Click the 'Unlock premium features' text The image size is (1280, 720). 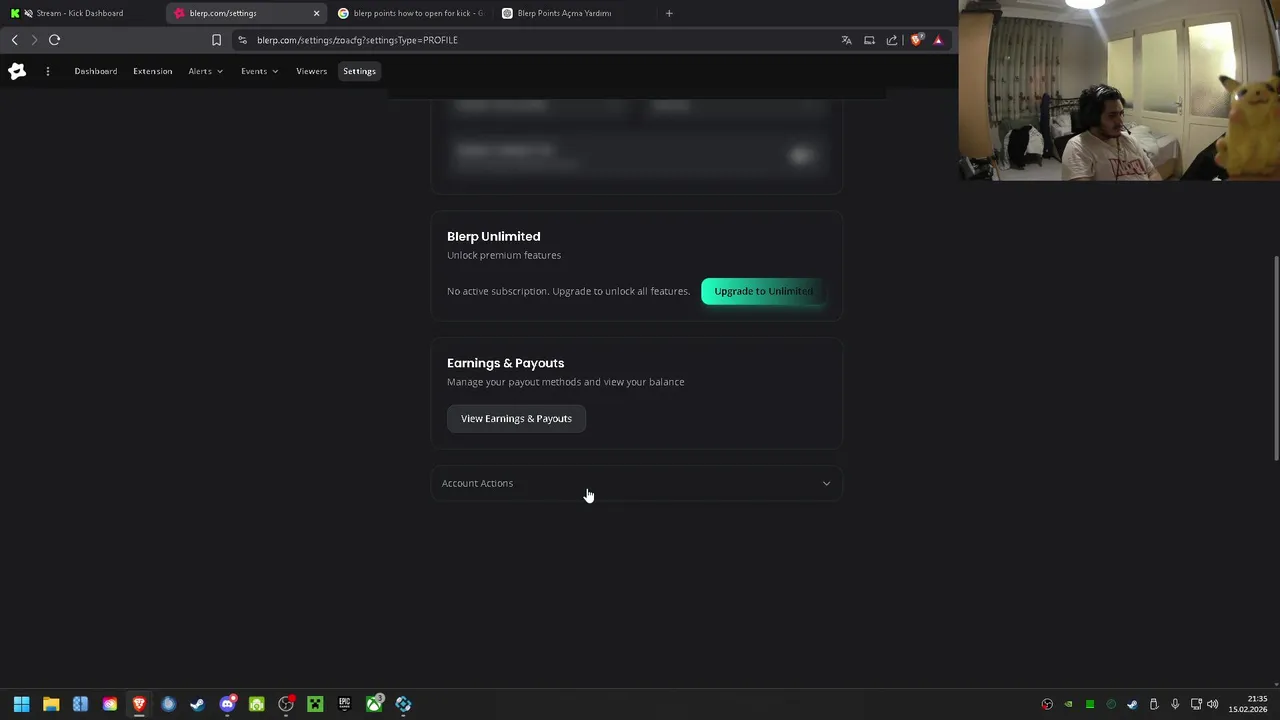pyautogui.click(x=504, y=255)
